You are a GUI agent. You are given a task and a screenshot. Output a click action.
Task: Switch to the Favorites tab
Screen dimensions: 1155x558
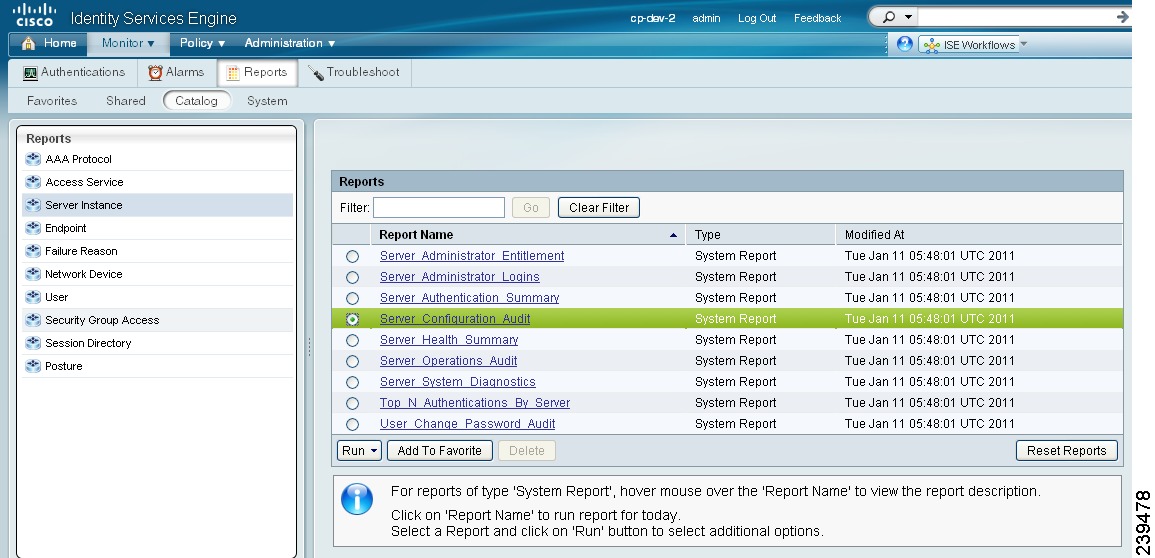click(x=52, y=101)
